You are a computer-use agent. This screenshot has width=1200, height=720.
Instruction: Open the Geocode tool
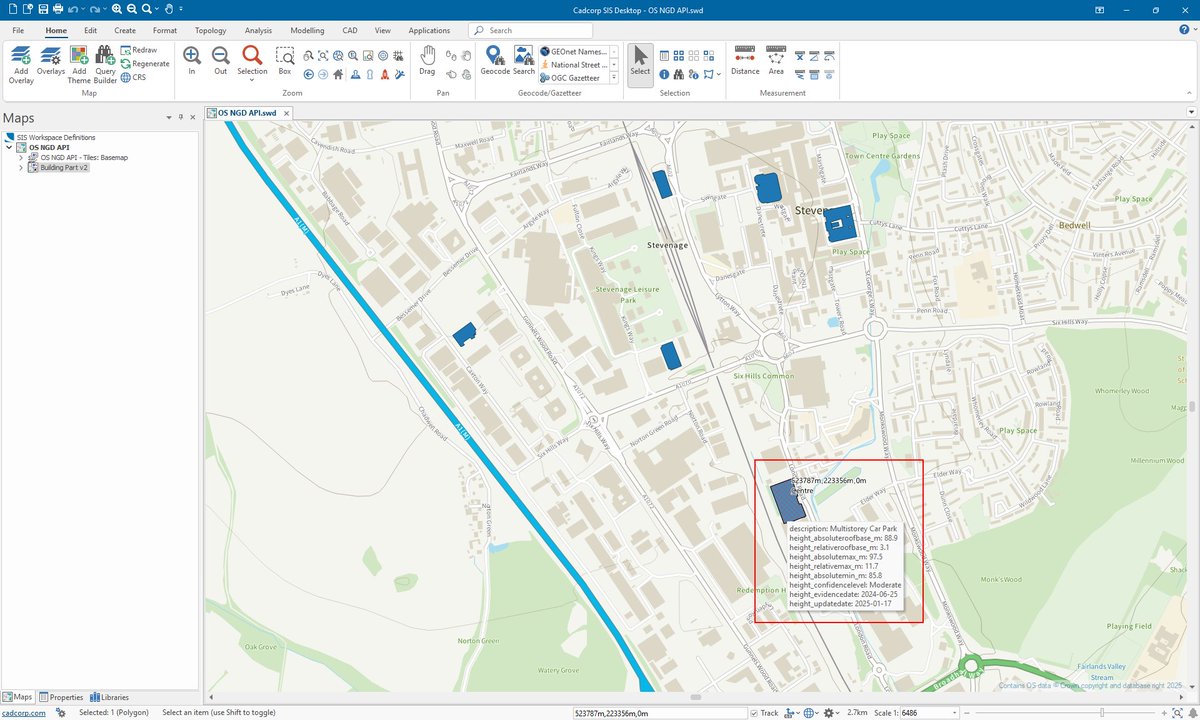click(x=495, y=60)
